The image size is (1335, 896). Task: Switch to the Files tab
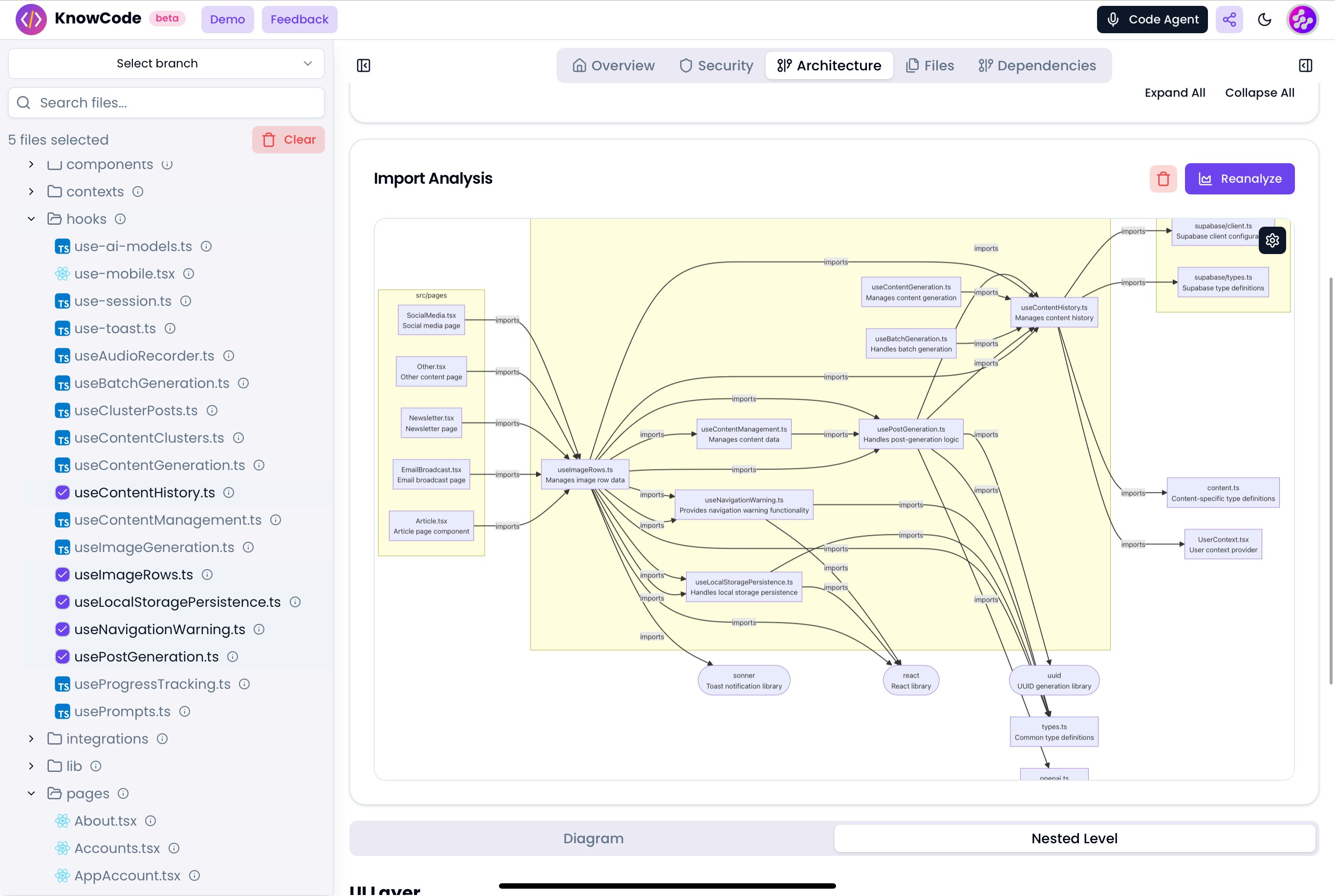coord(930,66)
